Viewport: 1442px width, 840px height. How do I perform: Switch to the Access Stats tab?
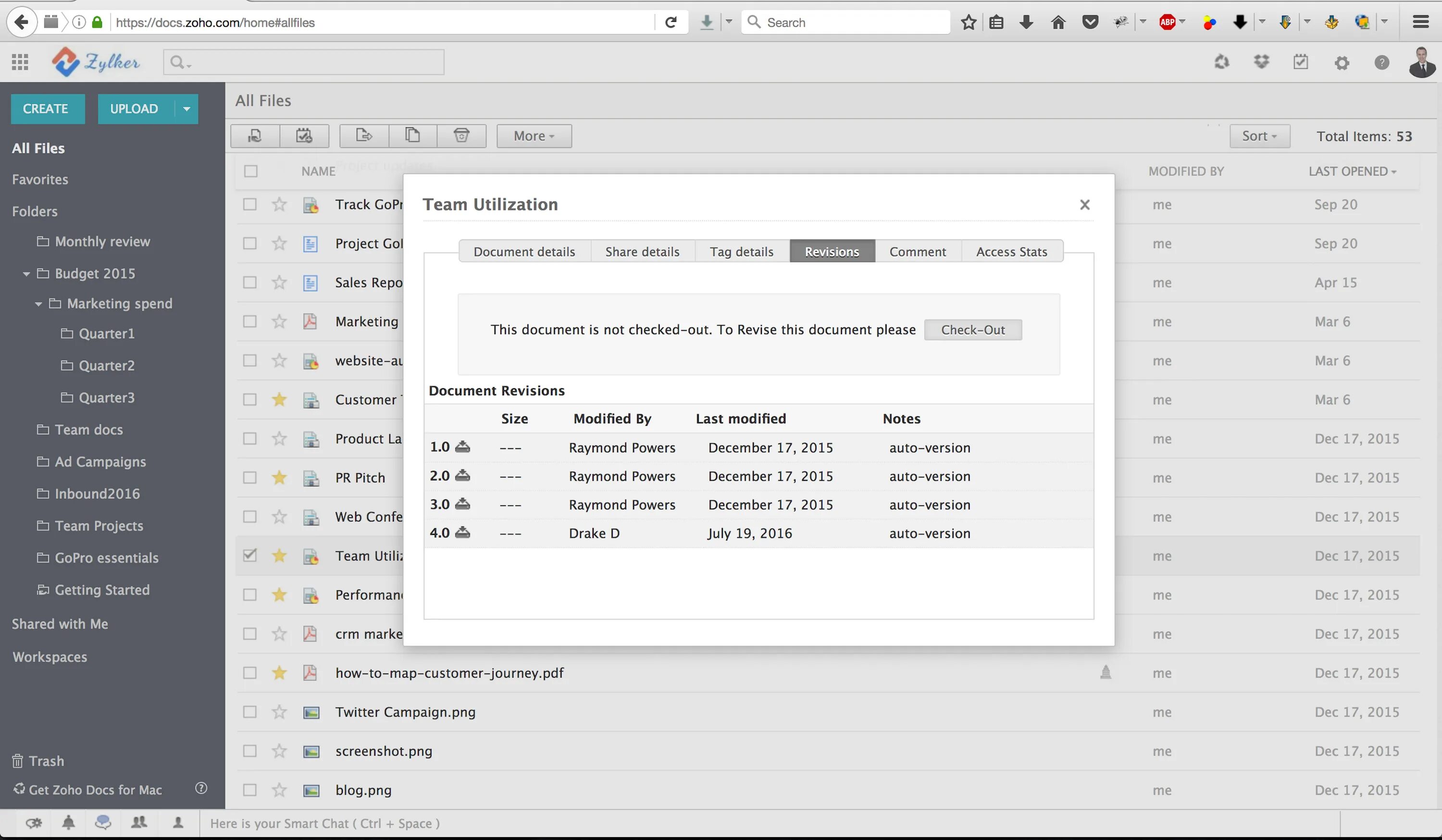1011,251
